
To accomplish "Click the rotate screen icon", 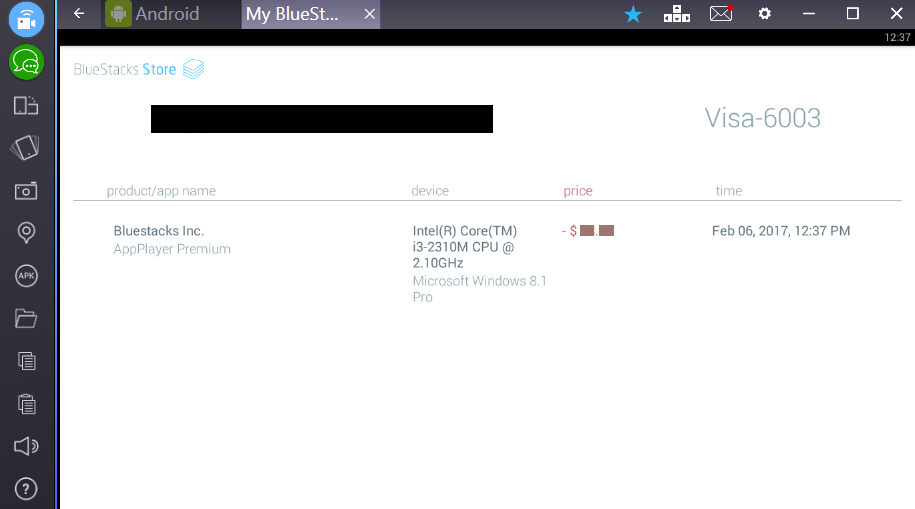I will [x=26, y=148].
